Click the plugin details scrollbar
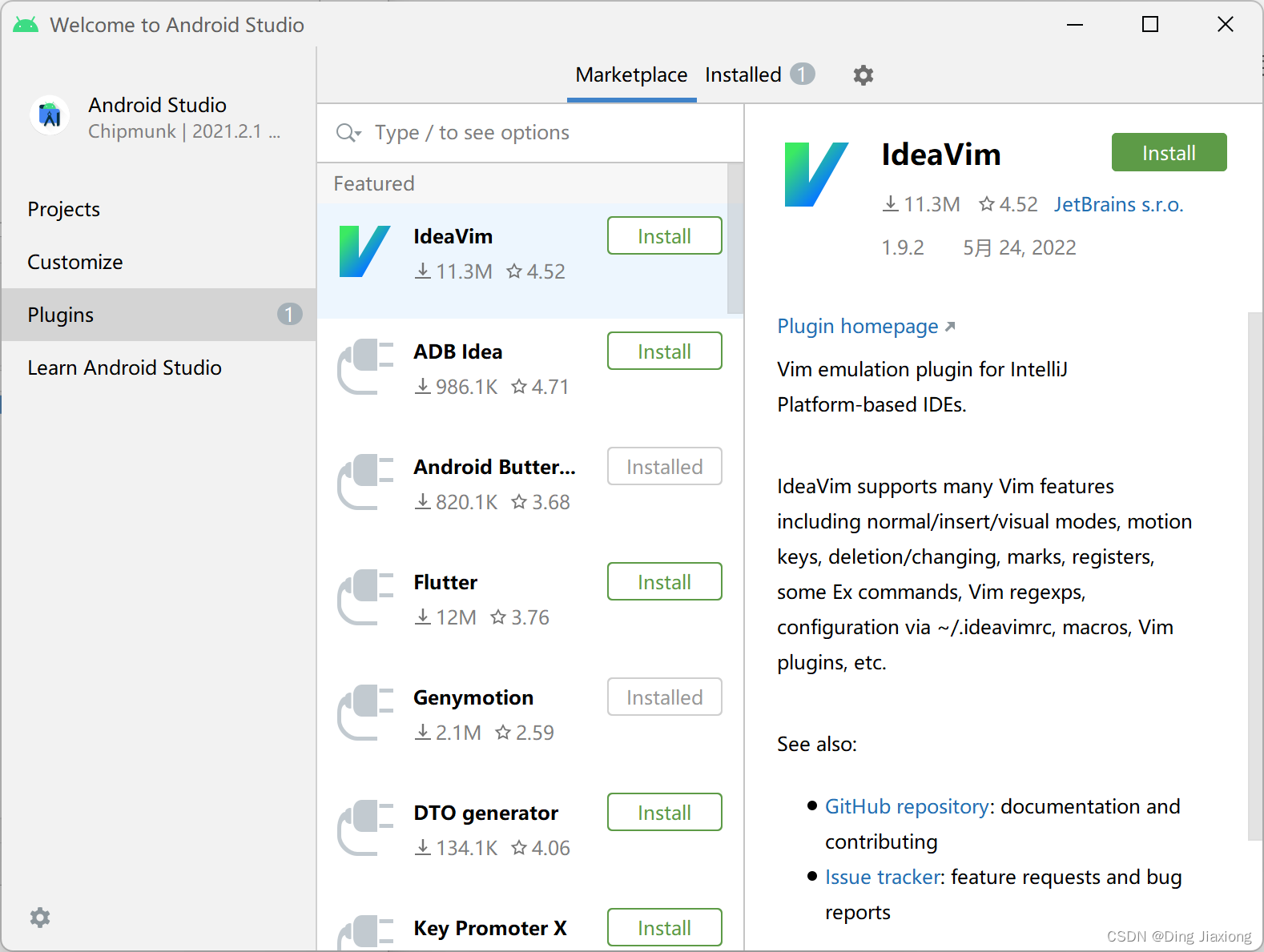Viewport: 1264px width, 952px height. pos(1255,576)
